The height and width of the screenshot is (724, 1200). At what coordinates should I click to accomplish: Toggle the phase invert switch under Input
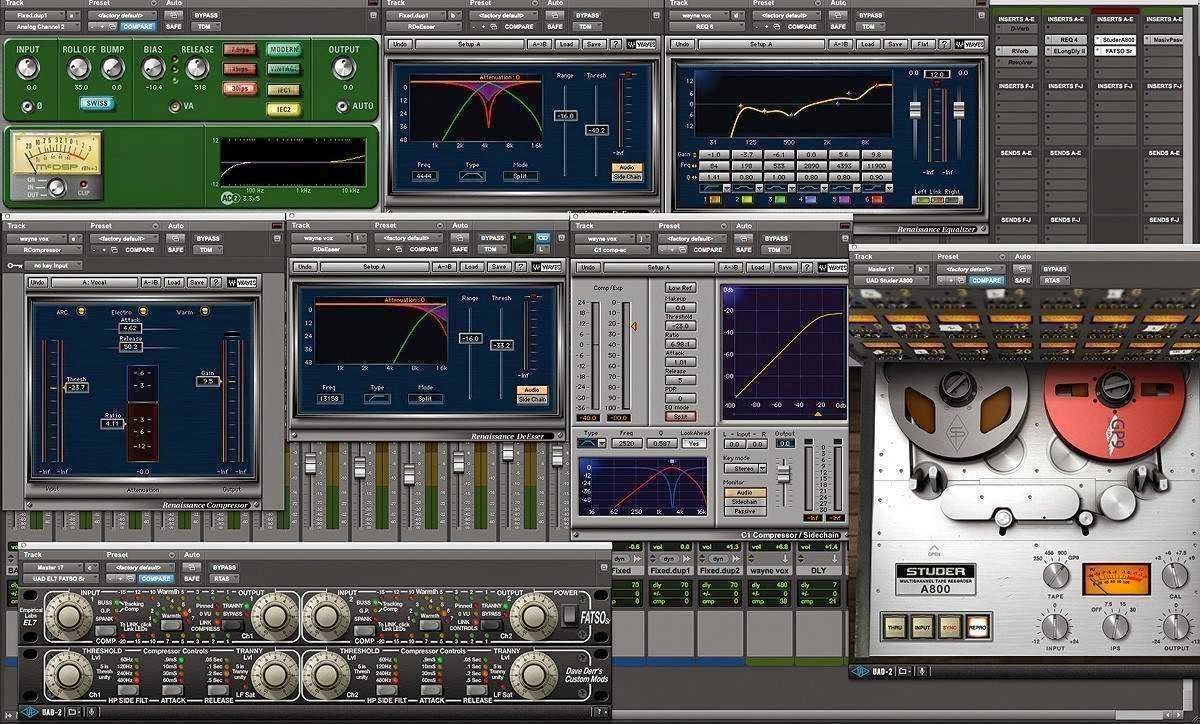coord(26,106)
